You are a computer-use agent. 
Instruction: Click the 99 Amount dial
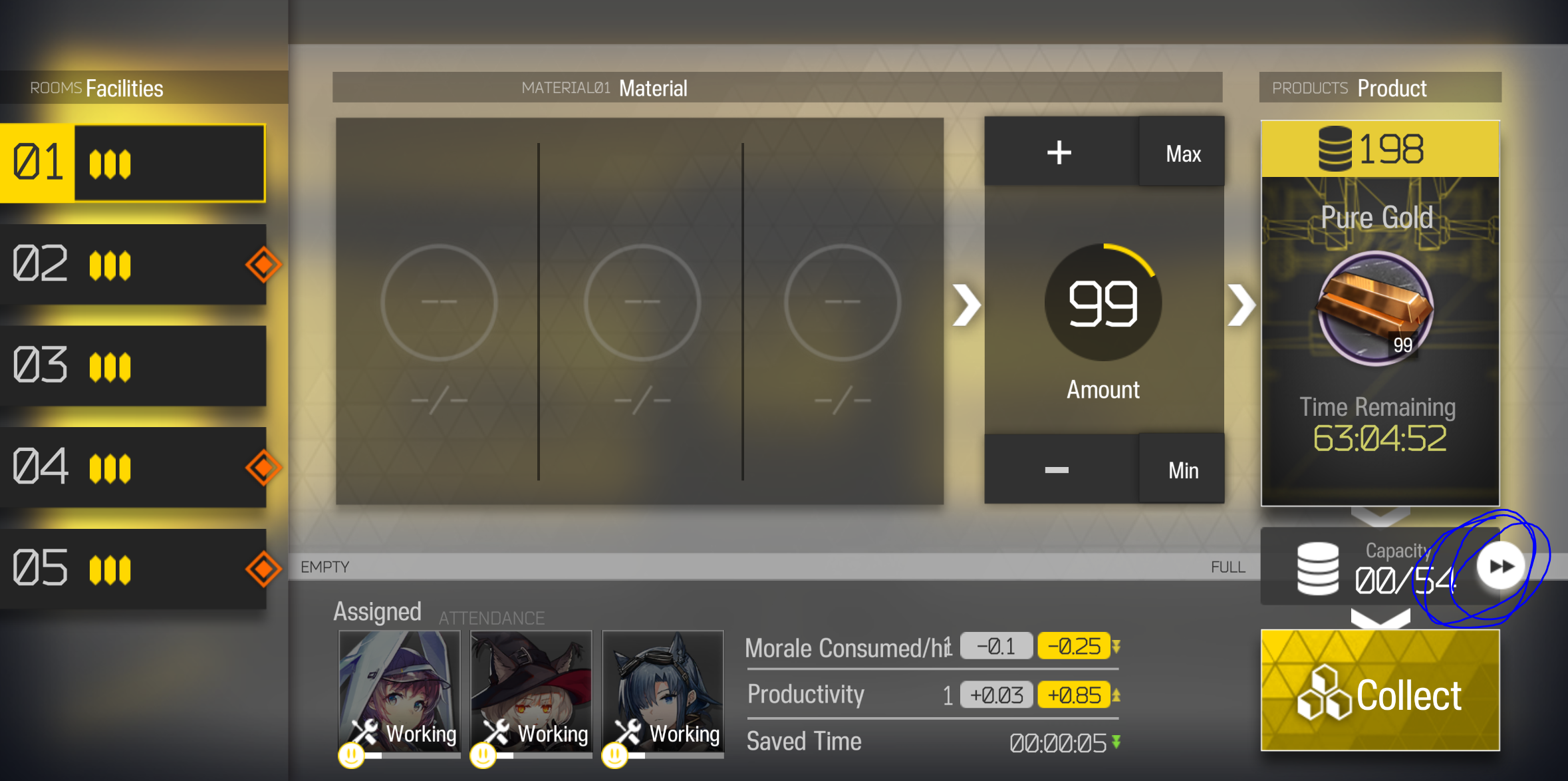point(1103,303)
